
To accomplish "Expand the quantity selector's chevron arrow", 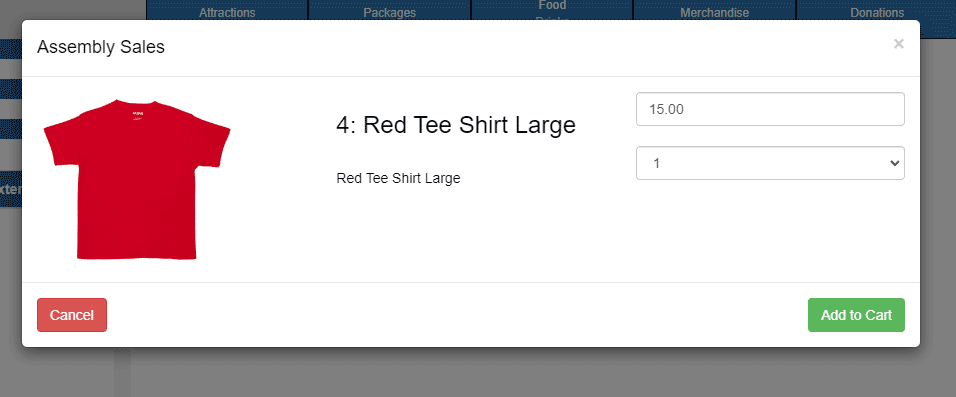I will click(x=894, y=163).
